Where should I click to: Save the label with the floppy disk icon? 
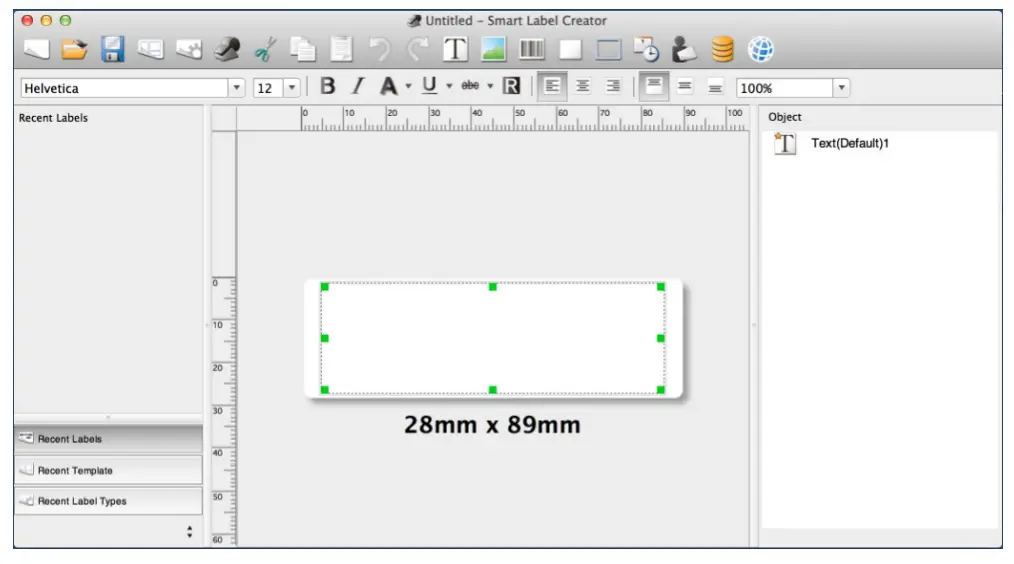(112, 49)
